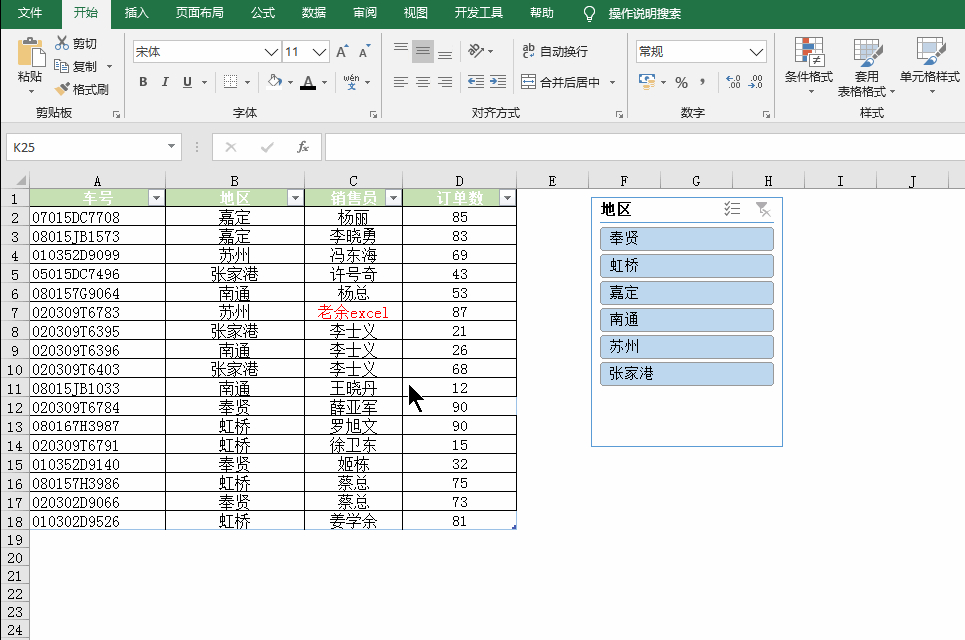Apply the font color A button

[x=308, y=82]
